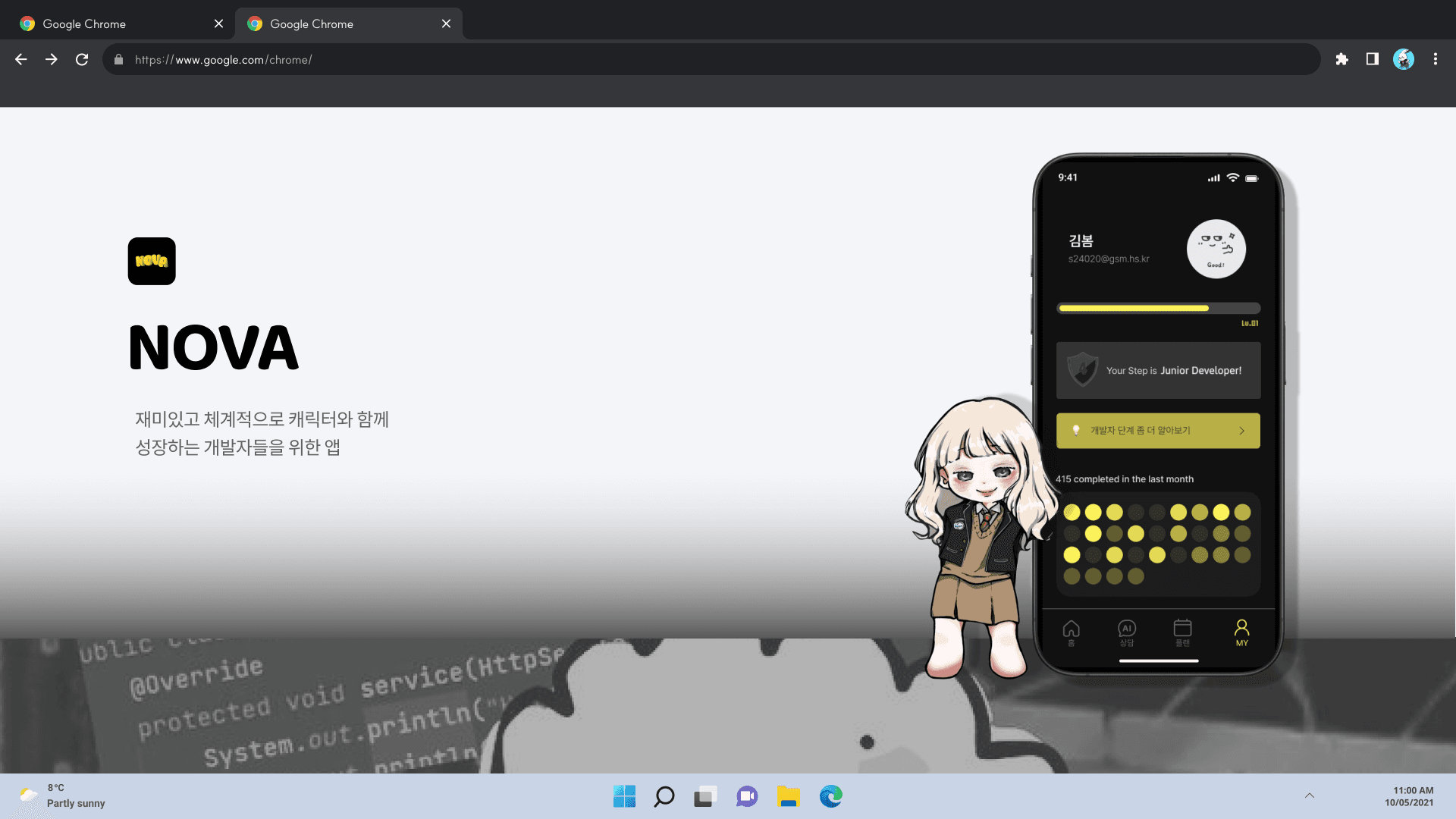This screenshot has height=819, width=1456.
Task: Select the MY profile tab
Action: (1241, 632)
